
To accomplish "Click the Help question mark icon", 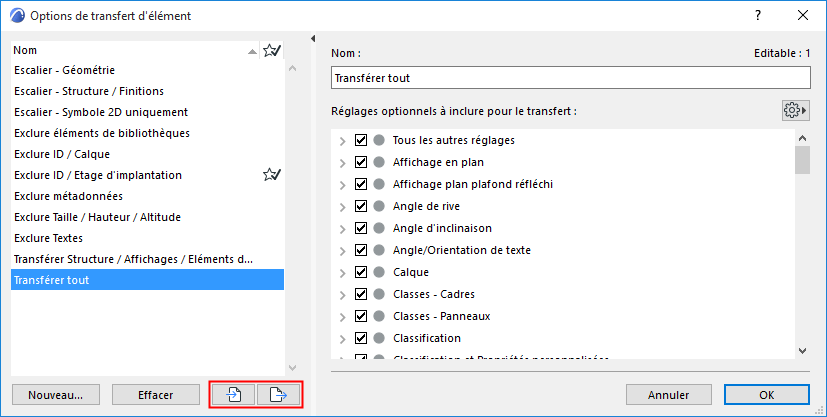I will click(758, 16).
